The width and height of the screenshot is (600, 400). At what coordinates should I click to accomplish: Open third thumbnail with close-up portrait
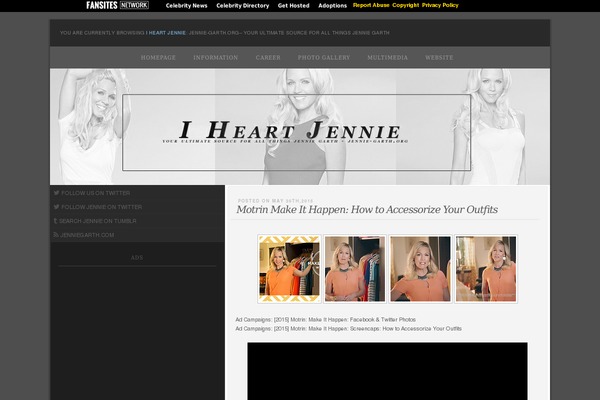click(x=420, y=269)
